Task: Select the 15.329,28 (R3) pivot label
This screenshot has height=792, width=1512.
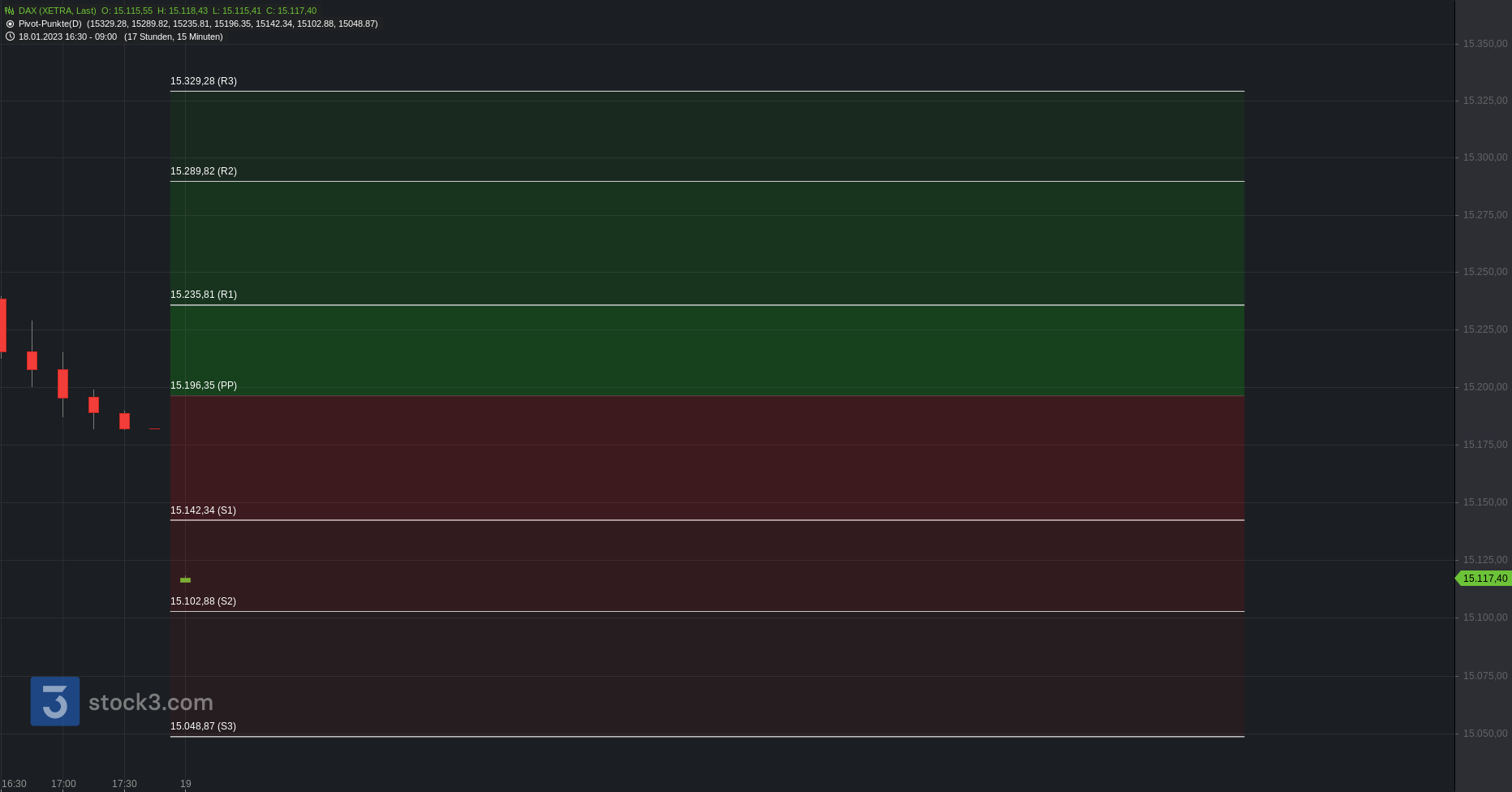Action: (204, 81)
